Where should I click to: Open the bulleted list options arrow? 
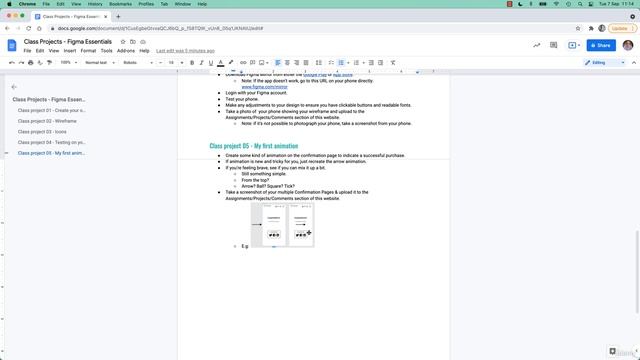tap(348, 62)
